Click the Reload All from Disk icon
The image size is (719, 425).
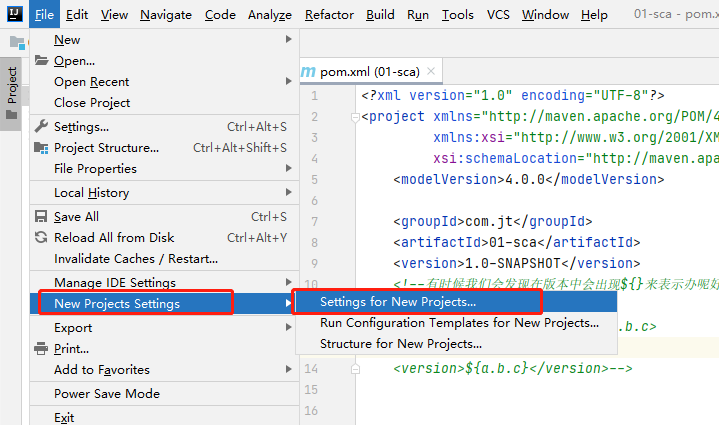click(41, 237)
